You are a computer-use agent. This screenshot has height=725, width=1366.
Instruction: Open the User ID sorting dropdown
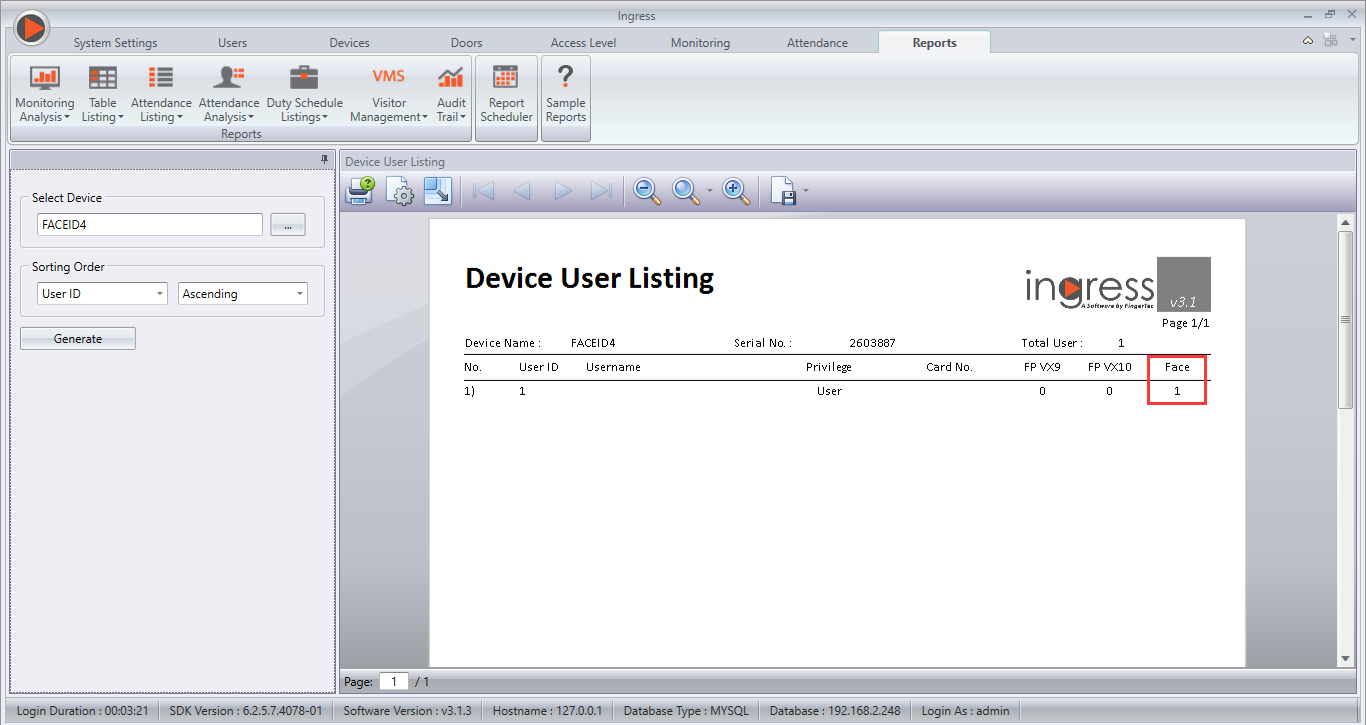tap(102, 294)
